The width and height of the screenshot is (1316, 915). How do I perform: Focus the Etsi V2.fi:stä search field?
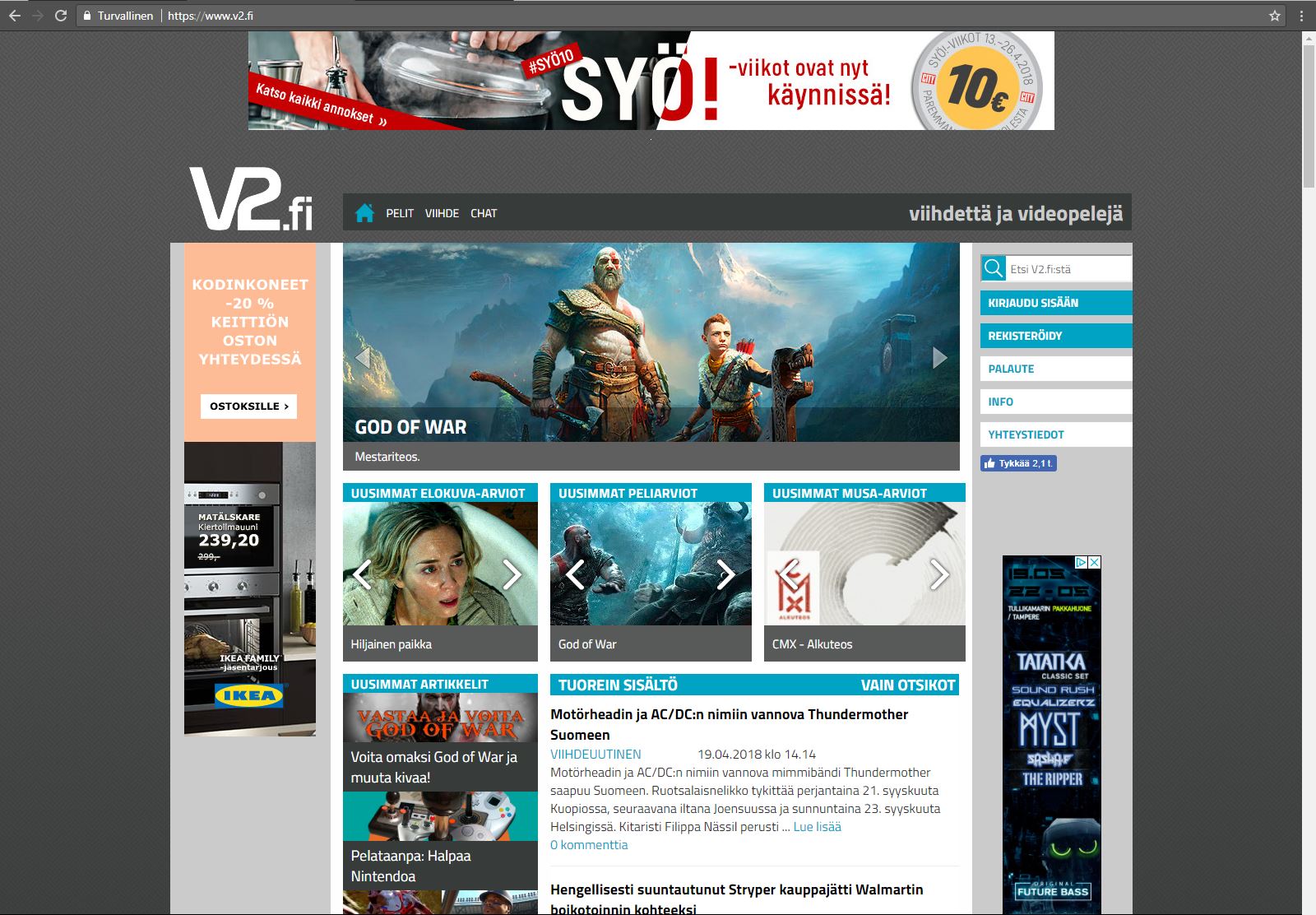1068,269
